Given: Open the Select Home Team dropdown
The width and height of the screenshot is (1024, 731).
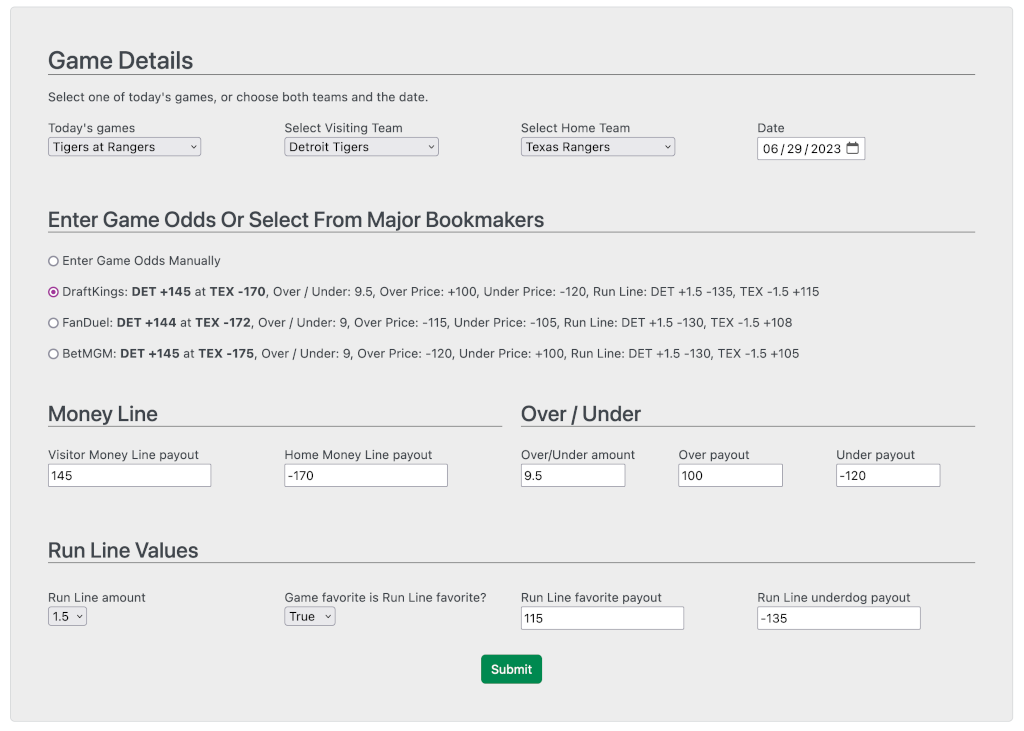Looking at the screenshot, I should tap(597, 146).
